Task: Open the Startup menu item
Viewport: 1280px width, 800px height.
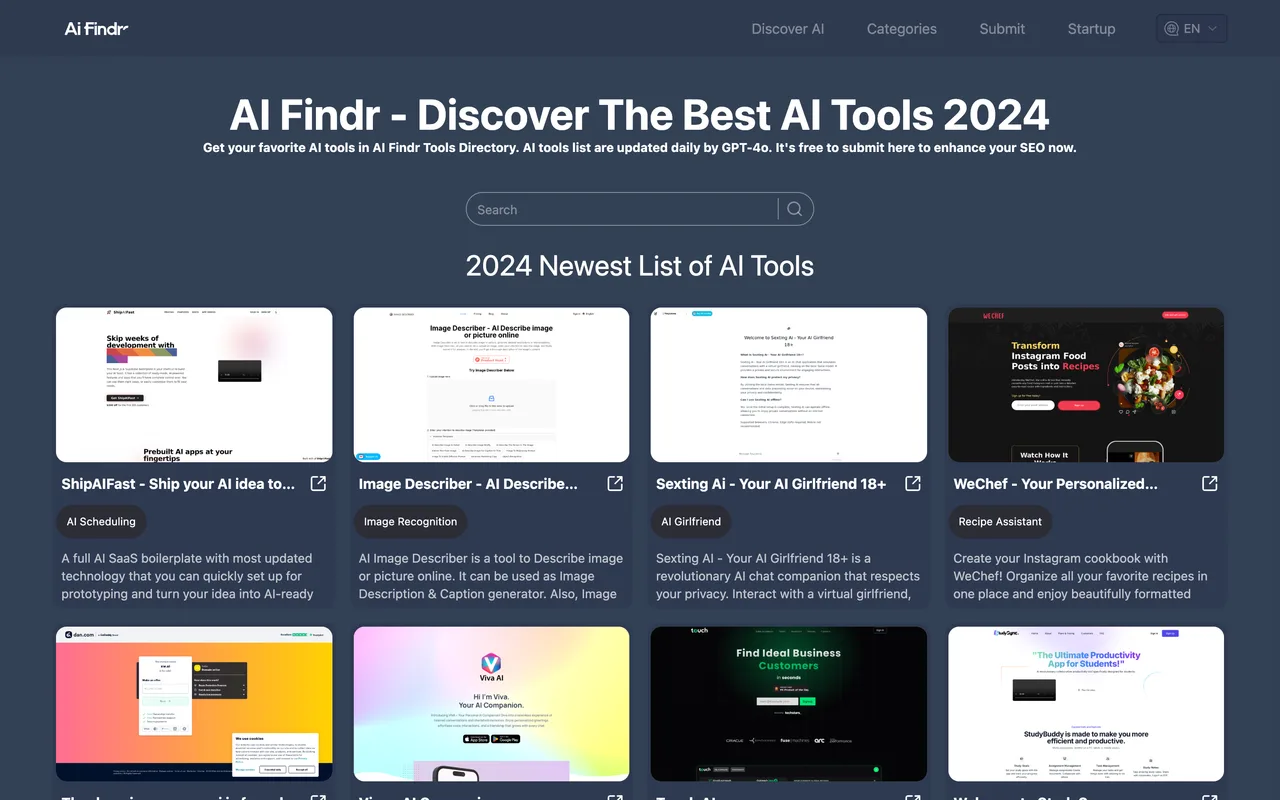Action: pos(1091,29)
